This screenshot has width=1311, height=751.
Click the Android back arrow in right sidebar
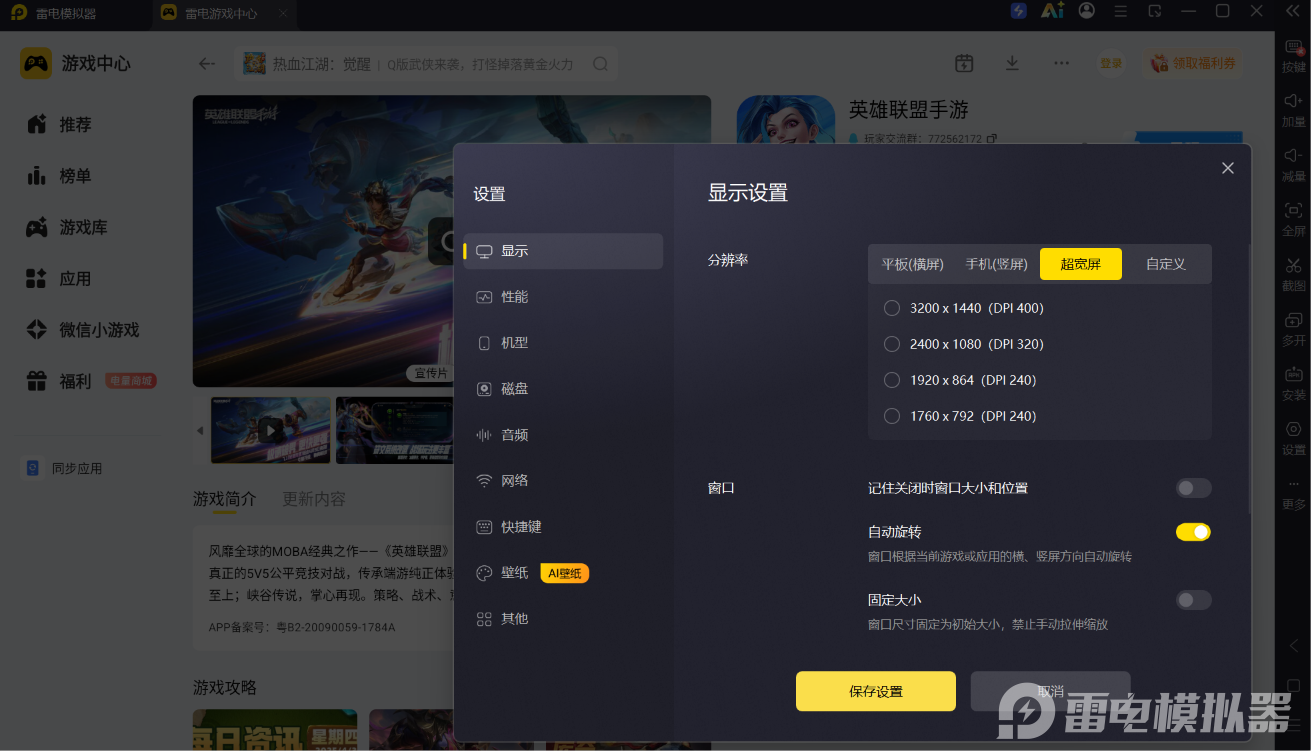pyautogui.click(x=1293, y=646)
